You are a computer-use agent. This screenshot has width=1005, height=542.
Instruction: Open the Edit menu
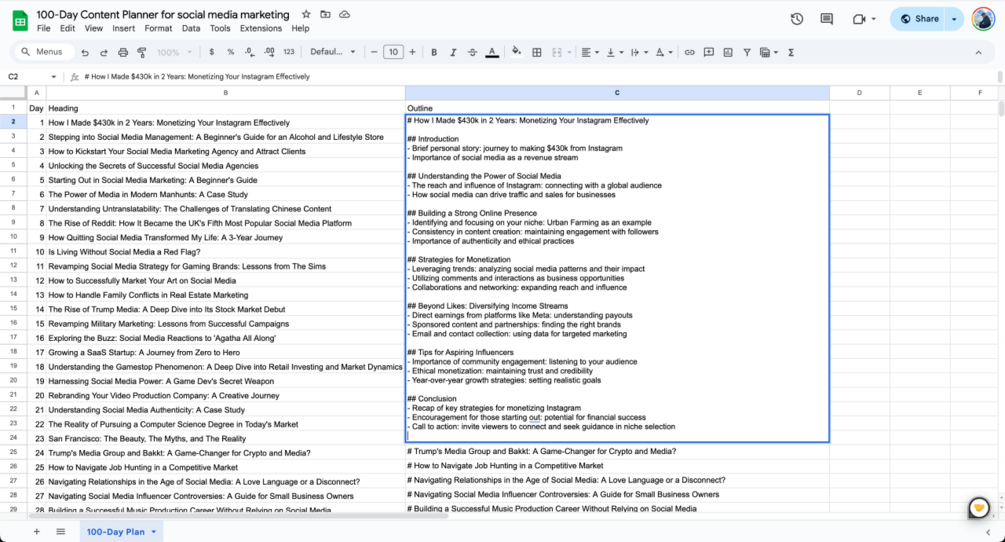tap(67, 28)
